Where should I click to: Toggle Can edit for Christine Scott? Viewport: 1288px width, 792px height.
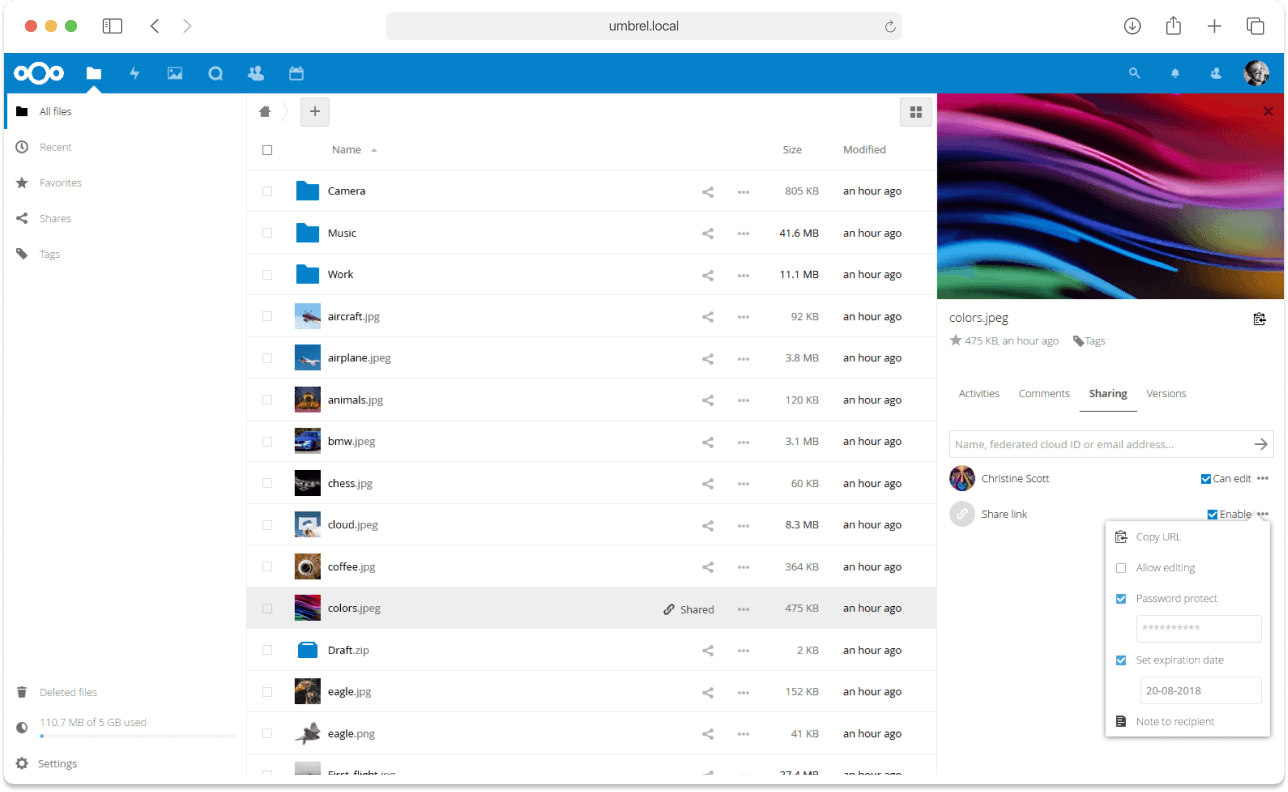(x=1206, y=479)
